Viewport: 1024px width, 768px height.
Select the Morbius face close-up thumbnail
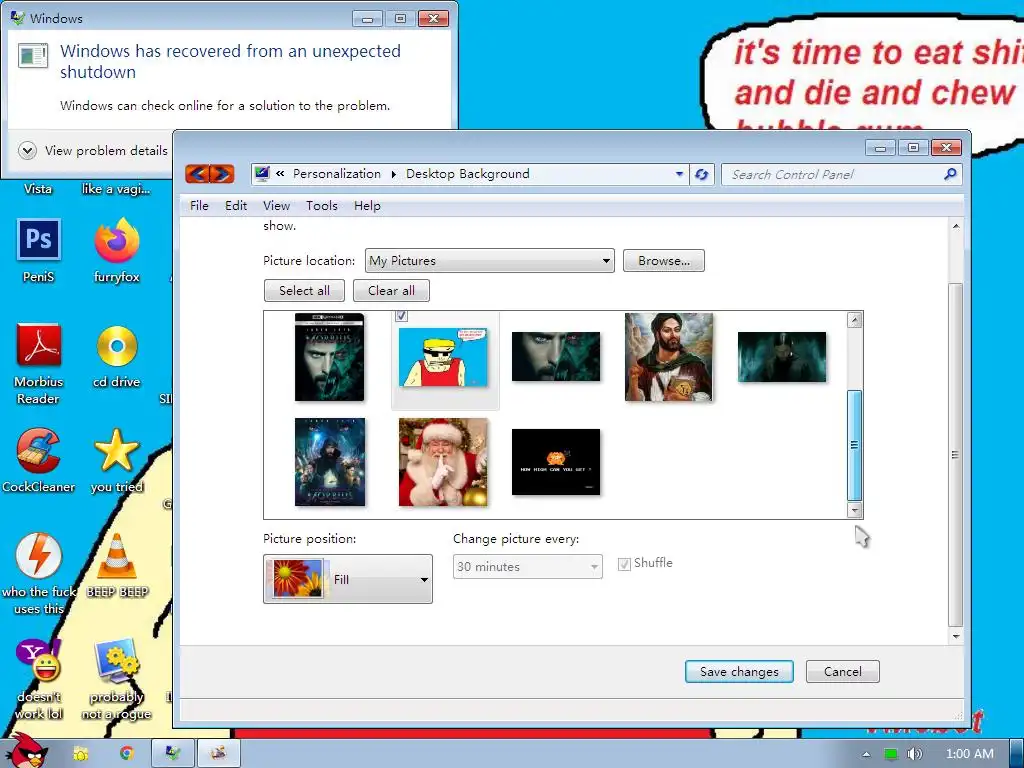556,357
